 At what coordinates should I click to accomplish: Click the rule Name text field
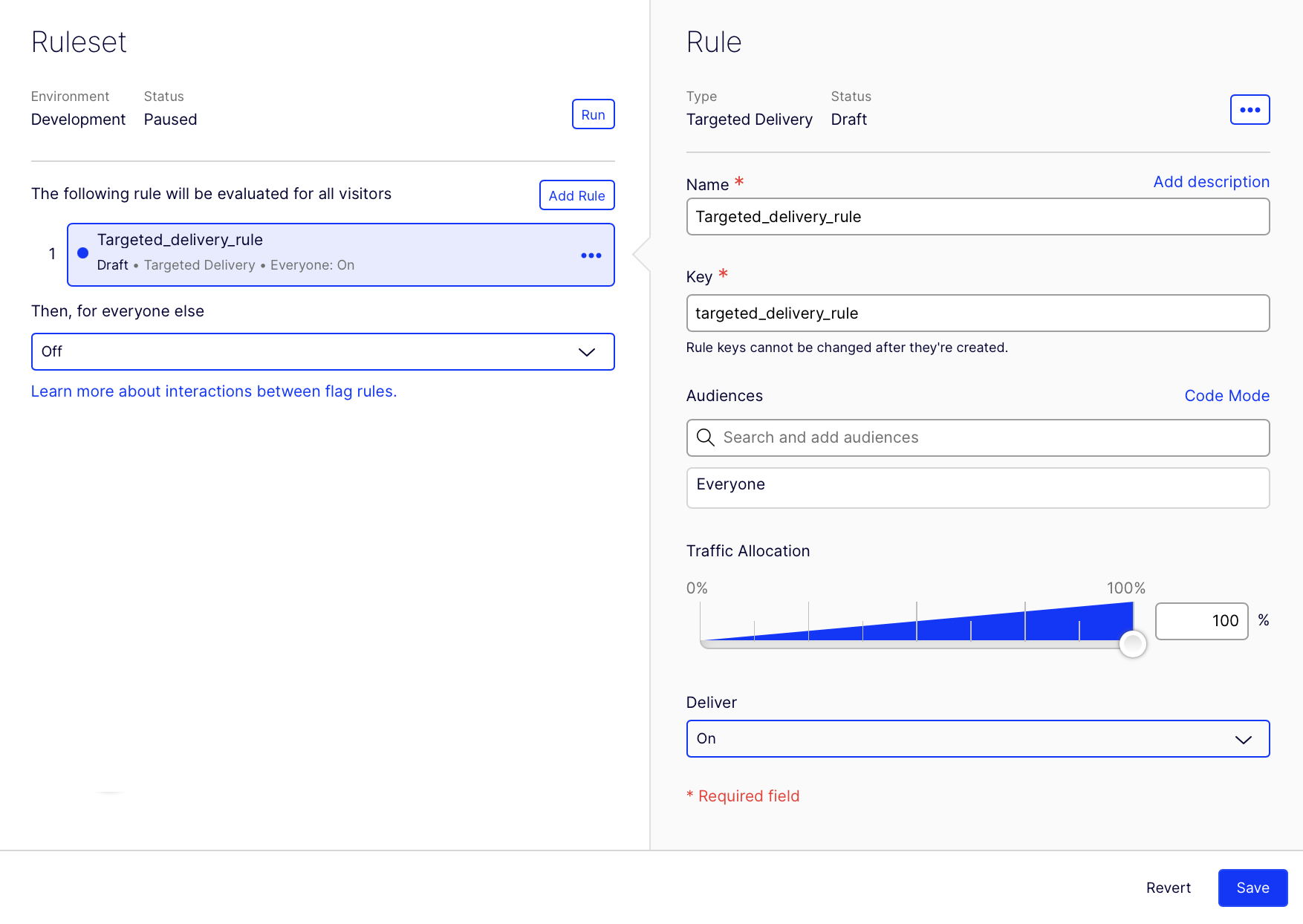point(977,217)
